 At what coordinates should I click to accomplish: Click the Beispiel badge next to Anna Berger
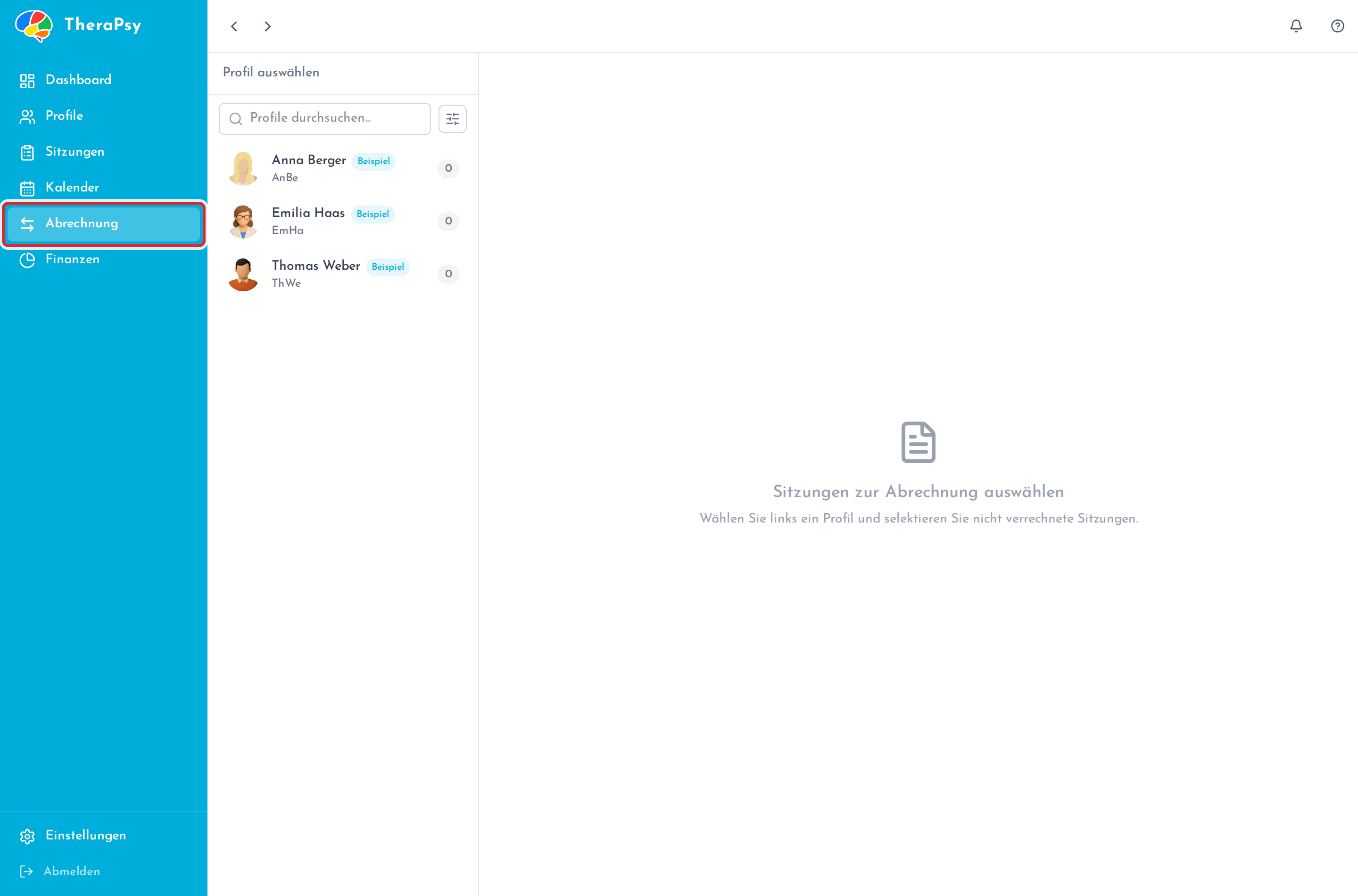[x=373, y=161]
